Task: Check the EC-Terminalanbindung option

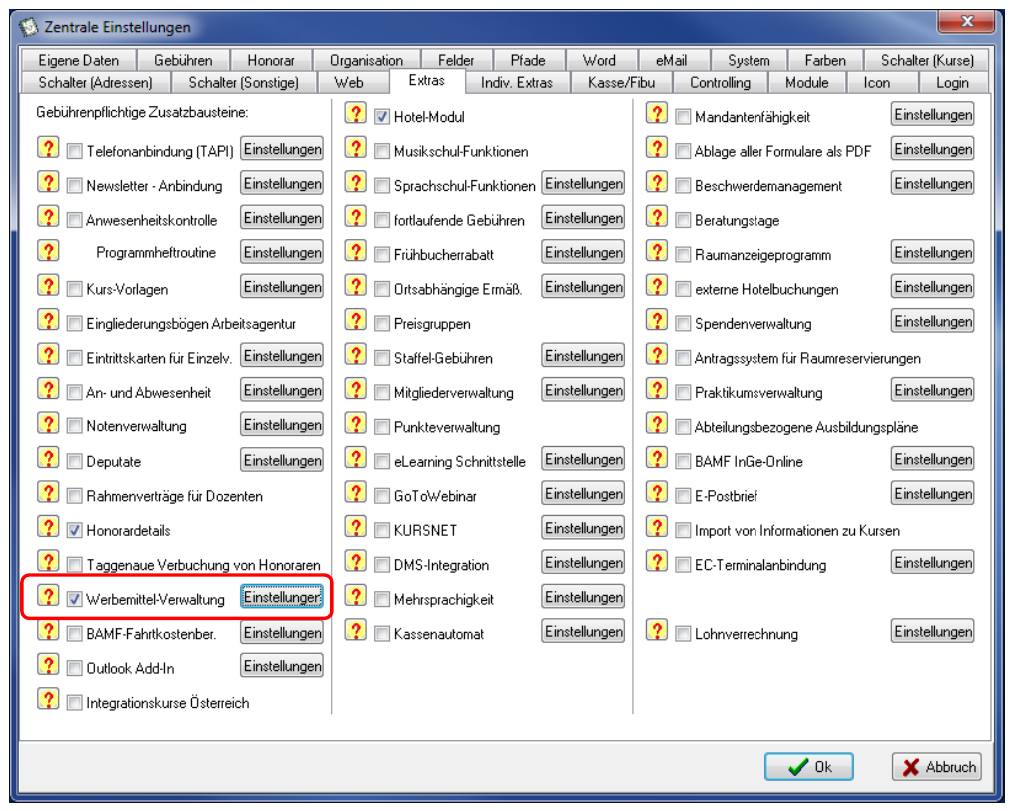Action: (683, 566)
